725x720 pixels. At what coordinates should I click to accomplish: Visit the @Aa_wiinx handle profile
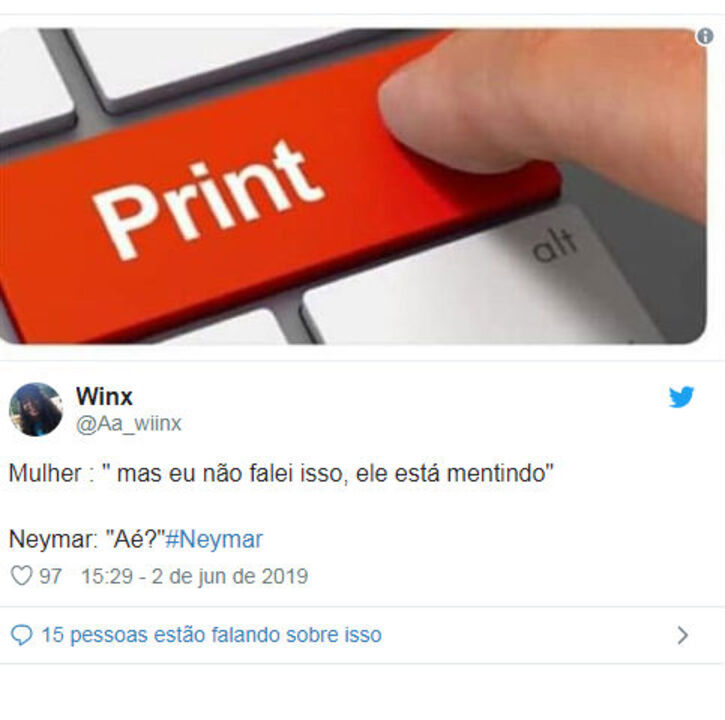tap(129, 423)
